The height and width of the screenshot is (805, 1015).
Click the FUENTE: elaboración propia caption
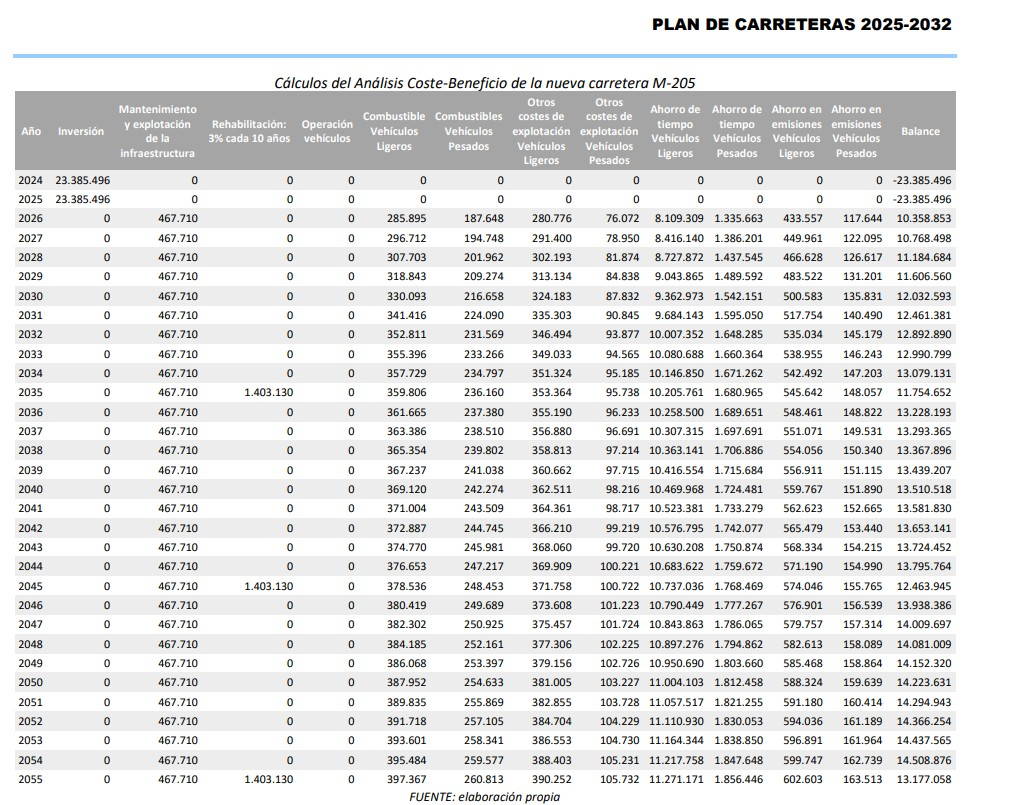click(484, 797)
